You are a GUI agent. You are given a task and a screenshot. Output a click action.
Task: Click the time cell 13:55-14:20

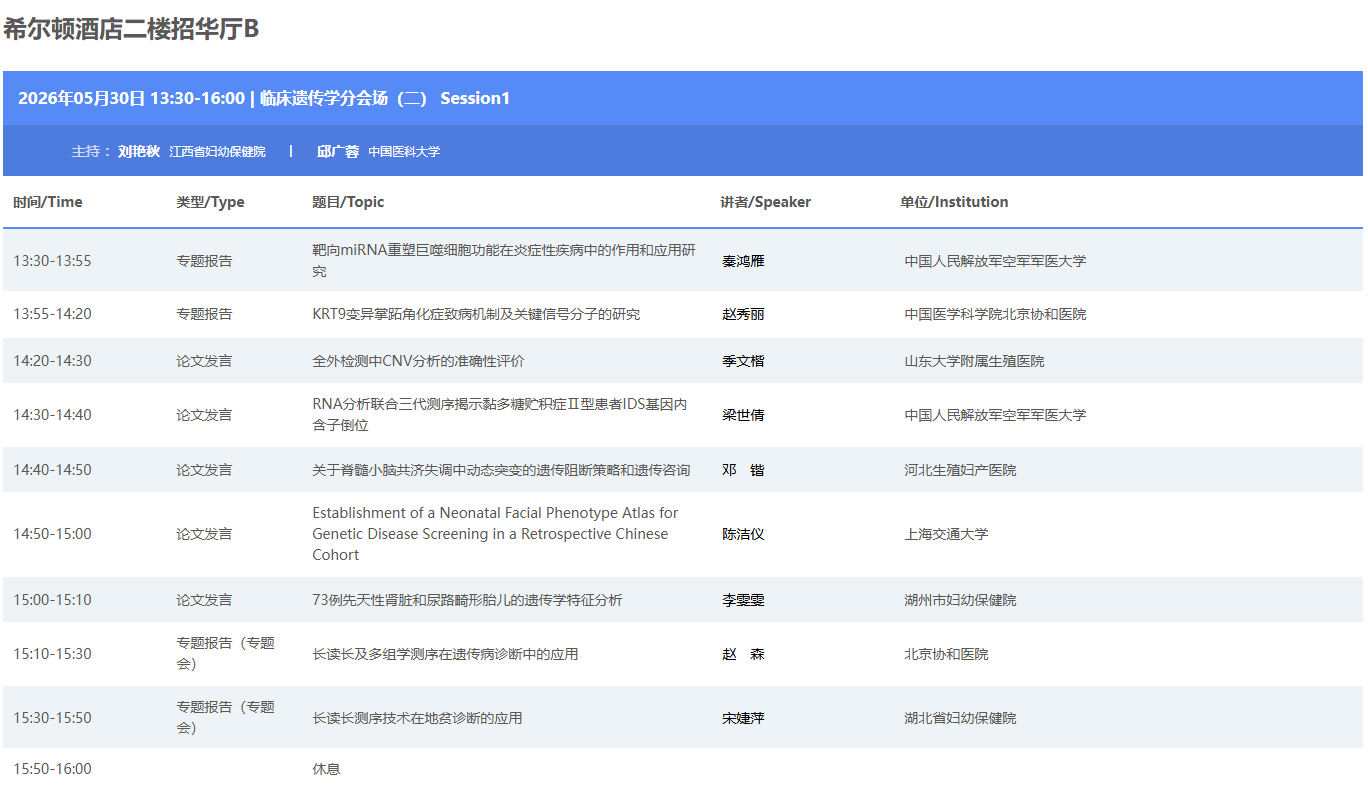[52, 314]
